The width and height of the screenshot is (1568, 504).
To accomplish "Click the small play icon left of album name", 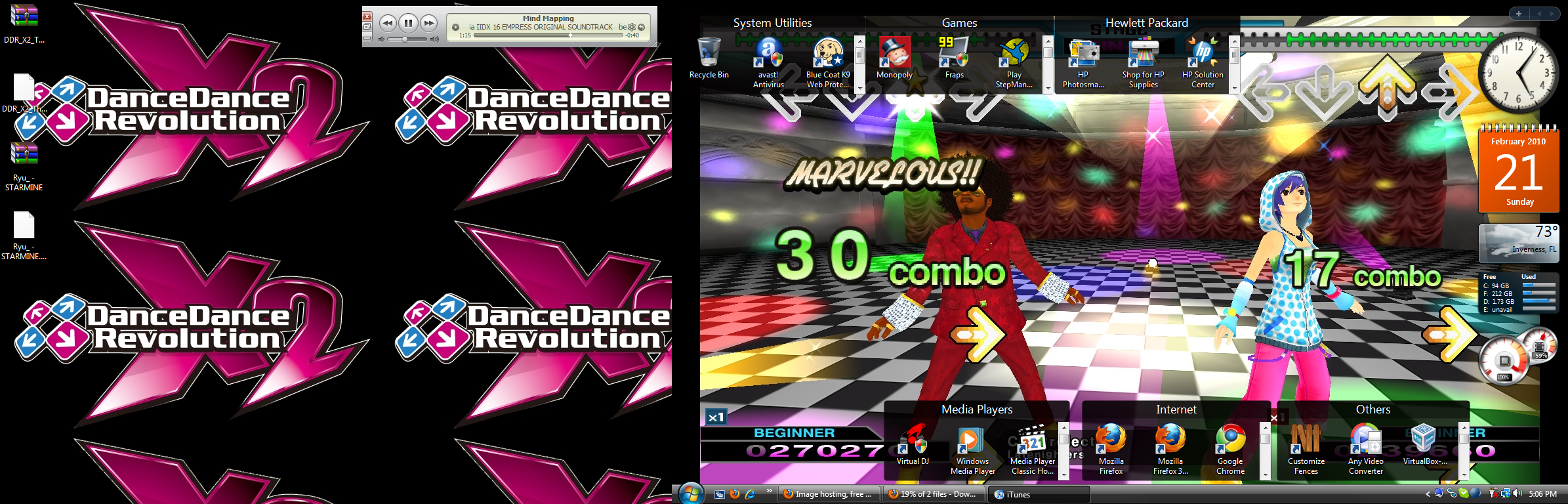I will pyautogui.click(x=455, y=27).
